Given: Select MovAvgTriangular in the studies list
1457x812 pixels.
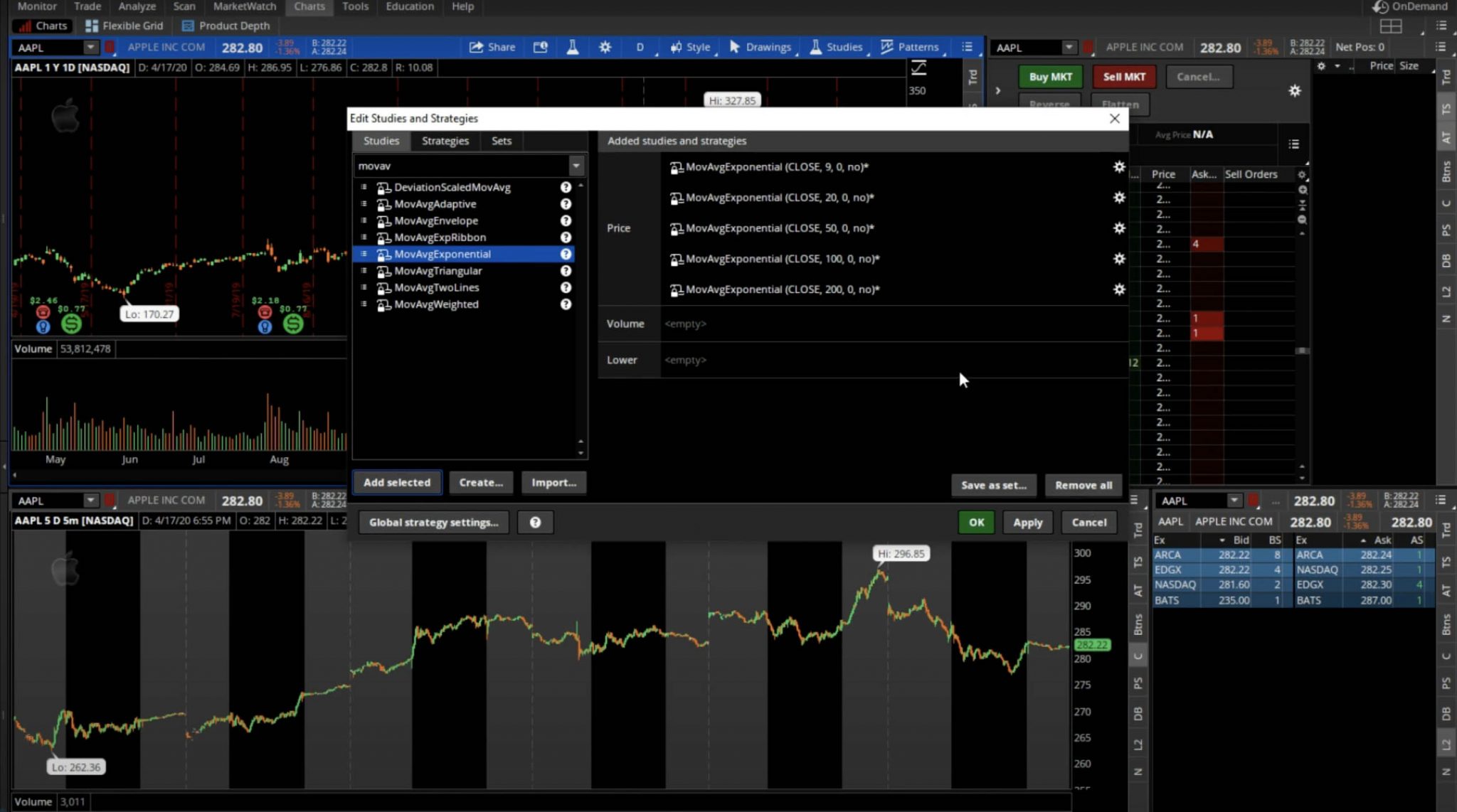Looking at the screenshot, I should [438, 271].
